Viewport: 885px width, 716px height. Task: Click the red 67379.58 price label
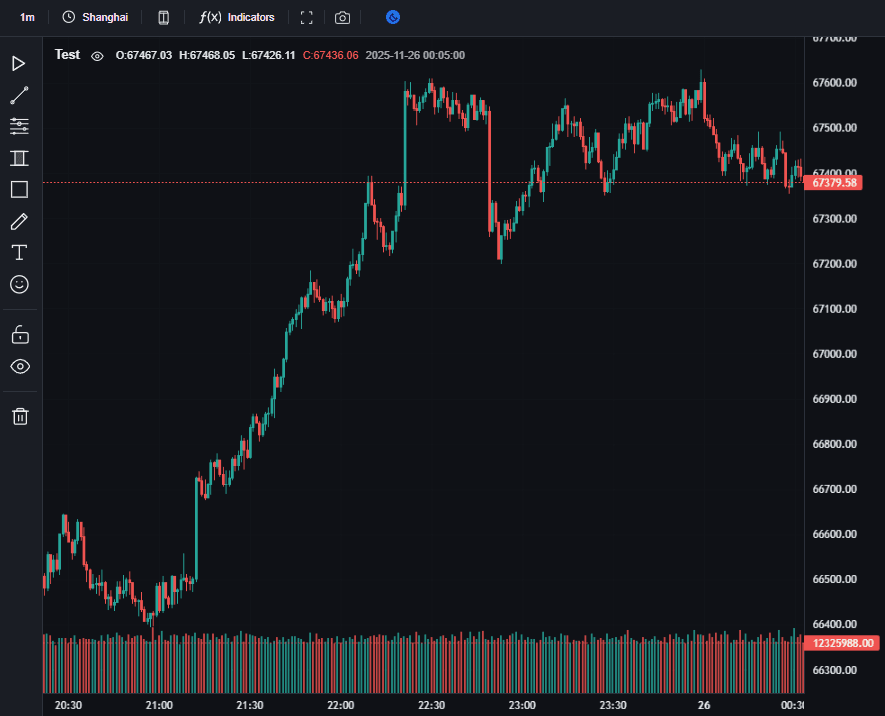click(x=835, y=183)
